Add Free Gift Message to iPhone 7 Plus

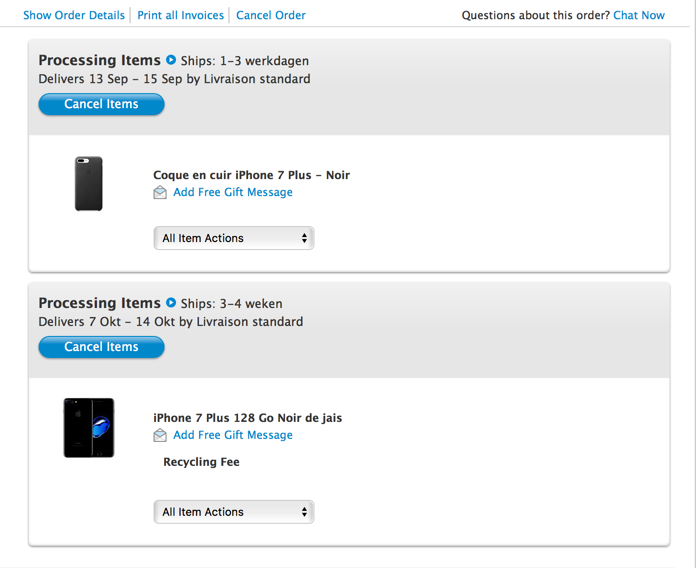coord(233,435)
